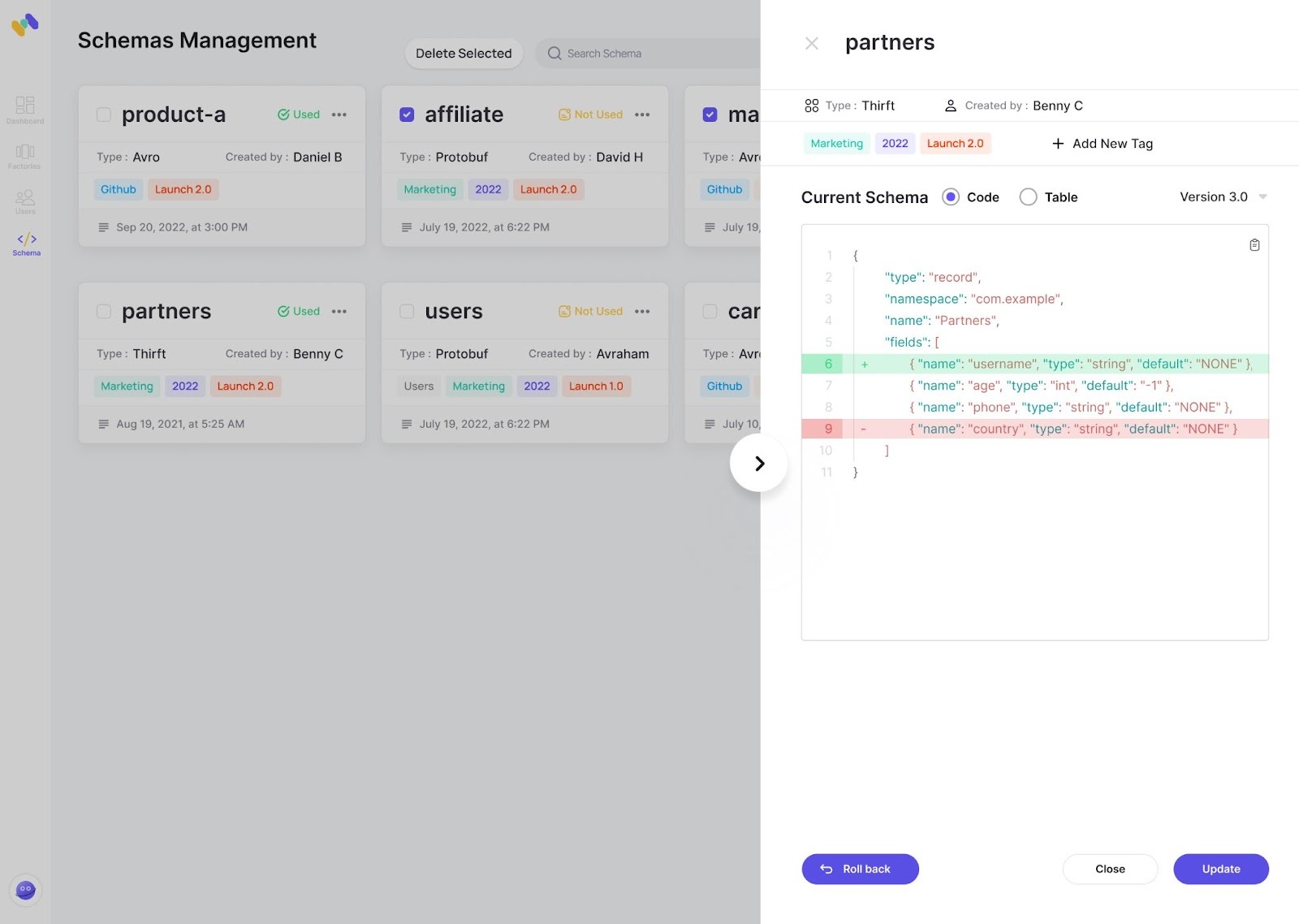1299x924 pixels.
Task: Open the chatbot avatar at bottom left
Action: [26, 890]
